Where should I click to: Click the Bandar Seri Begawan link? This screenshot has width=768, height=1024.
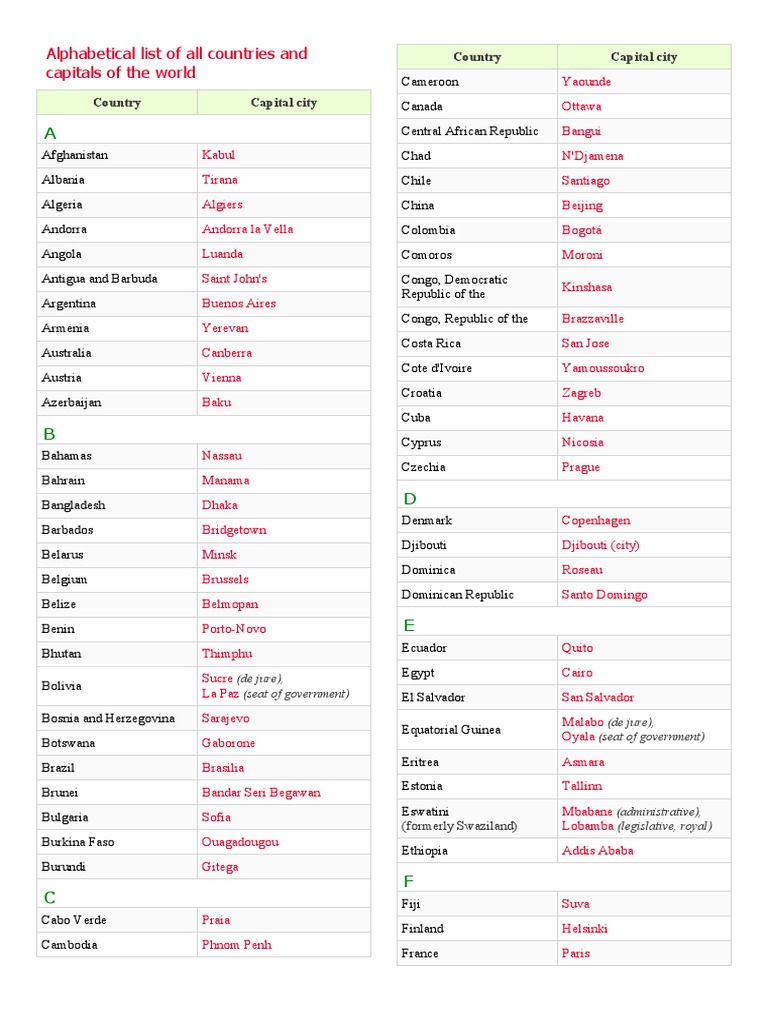(261, 793)
